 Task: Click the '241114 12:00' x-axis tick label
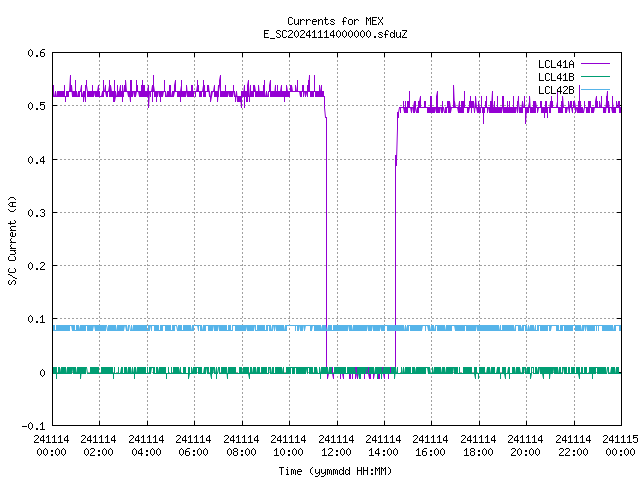pos(336,446)
